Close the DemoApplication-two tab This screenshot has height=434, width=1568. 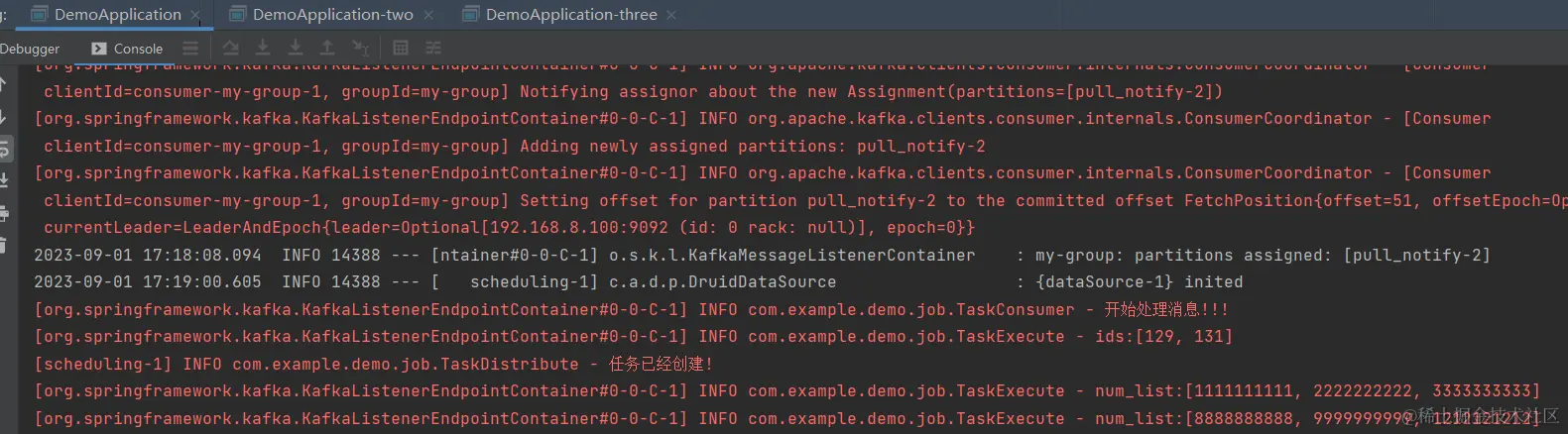click(428, 15)
